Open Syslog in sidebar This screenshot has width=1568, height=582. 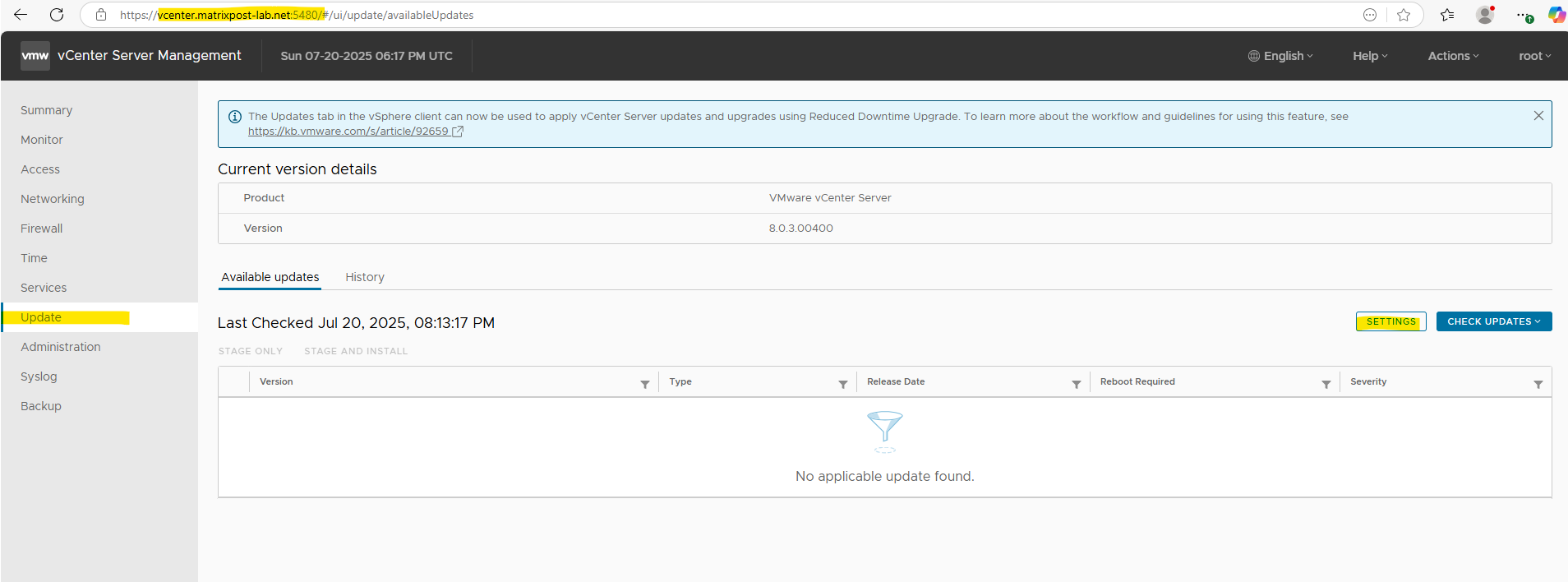pos(39,376)
